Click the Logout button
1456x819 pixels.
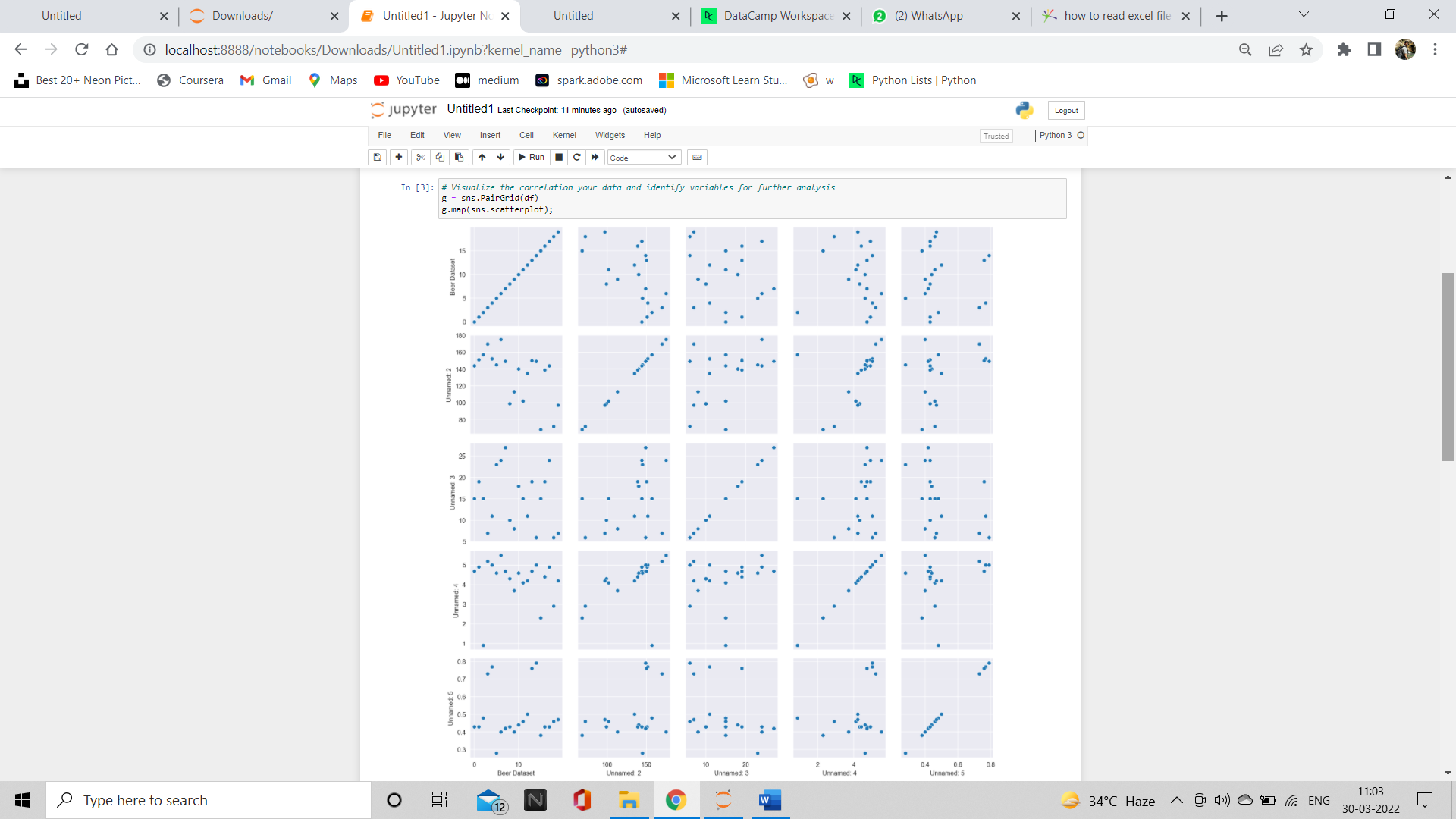(1065, 110)
